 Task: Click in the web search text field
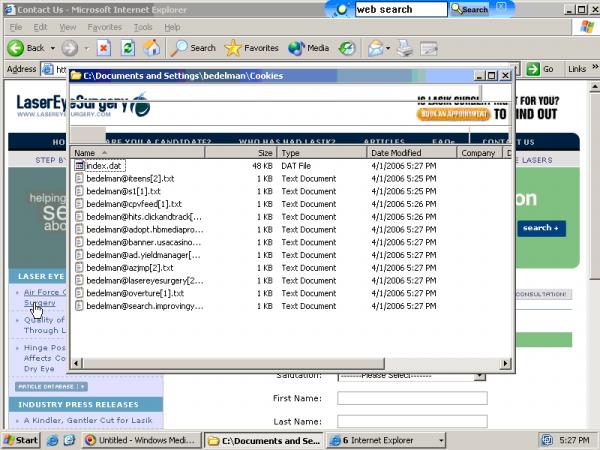[401, 10]
